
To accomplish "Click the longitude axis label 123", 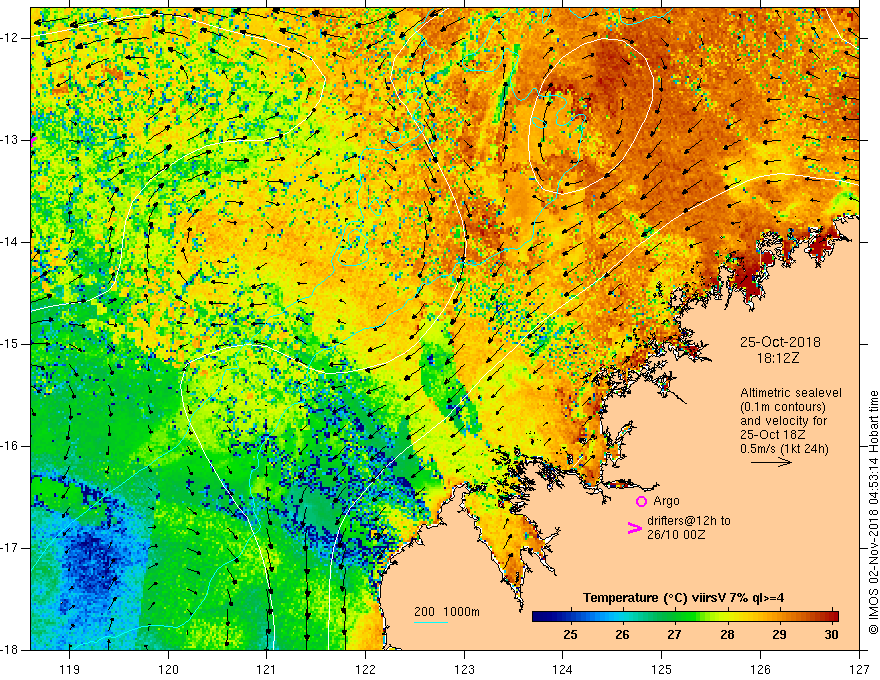I will (464, 669).
